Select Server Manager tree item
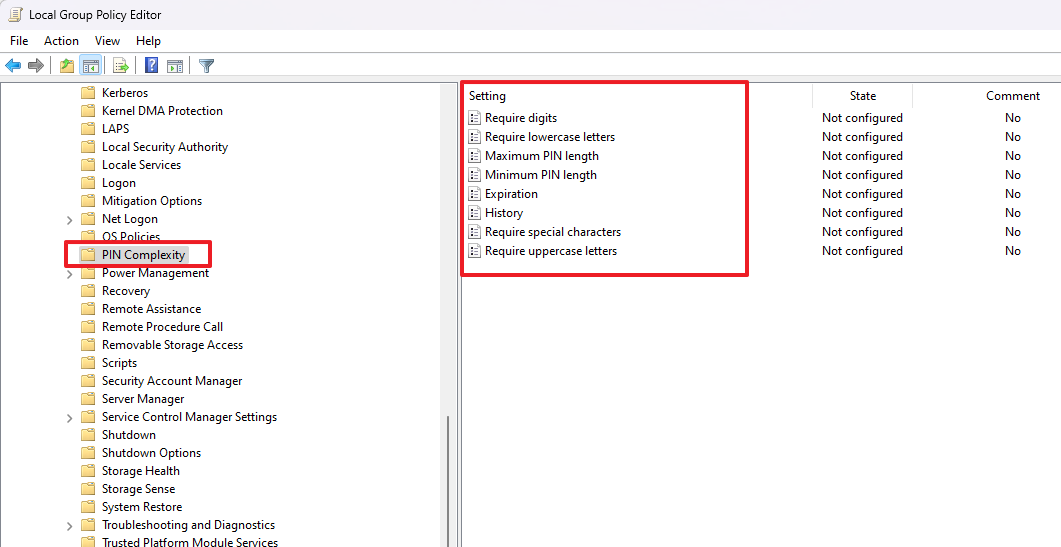1061x547 pixels. coord(143,399)
